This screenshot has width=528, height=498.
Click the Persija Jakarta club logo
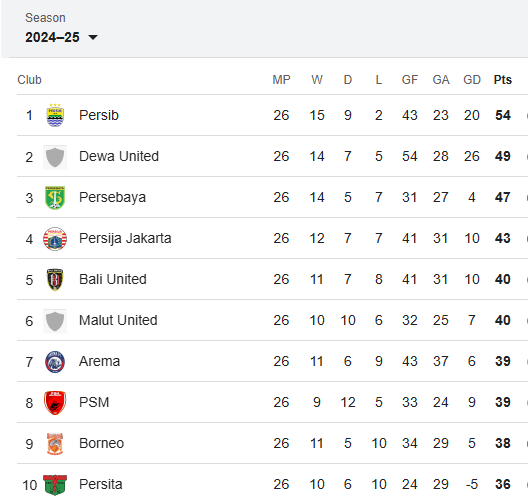[x=55, y=239]
